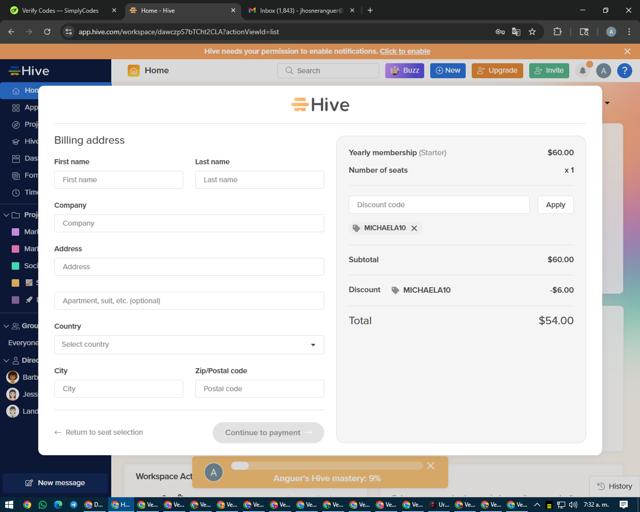Screen dimensions: 640x512
Task: Switch to the Gmail Inbox tab
Action: [300, 11]
